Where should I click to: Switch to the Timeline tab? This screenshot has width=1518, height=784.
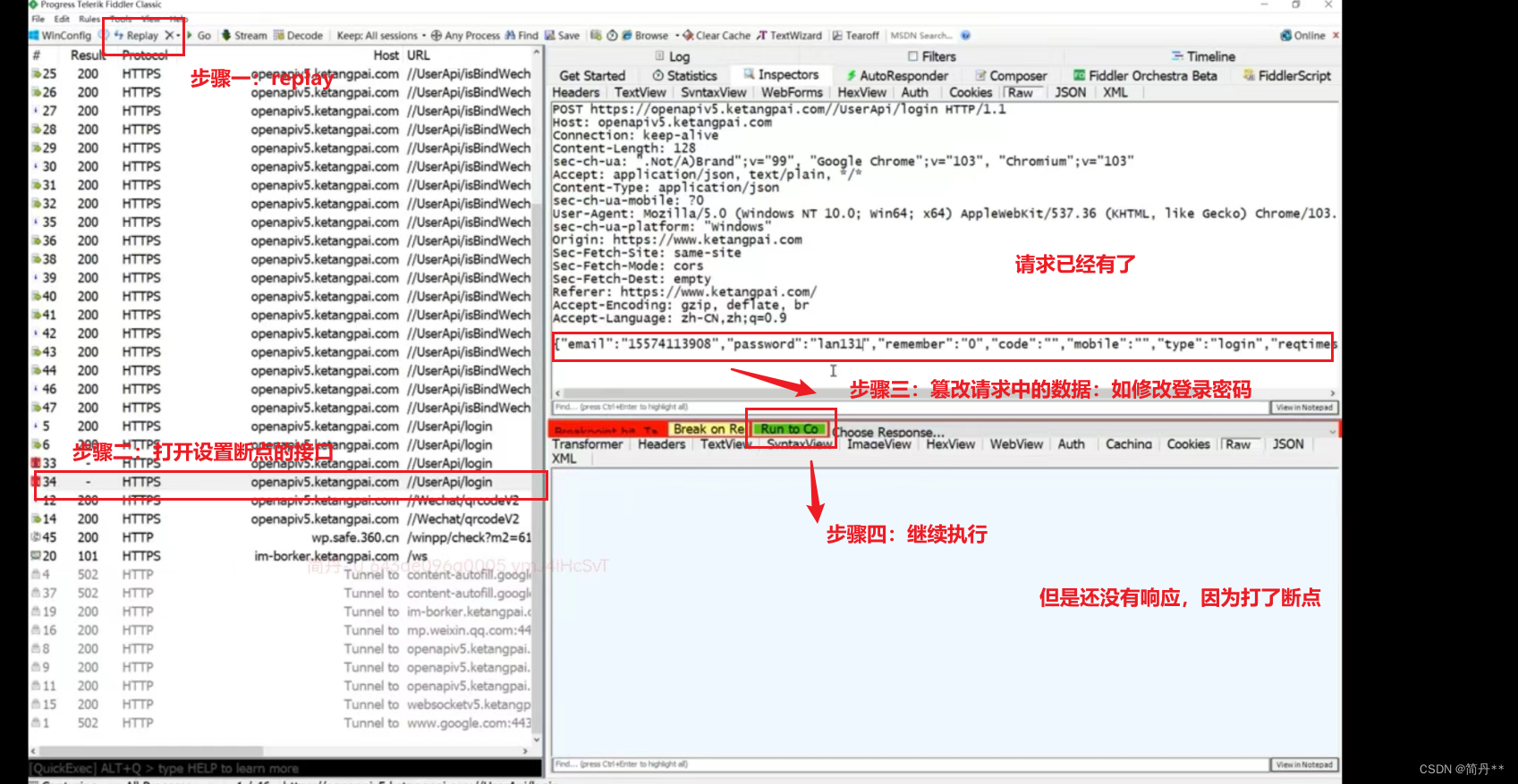(x=1203, y=56)
